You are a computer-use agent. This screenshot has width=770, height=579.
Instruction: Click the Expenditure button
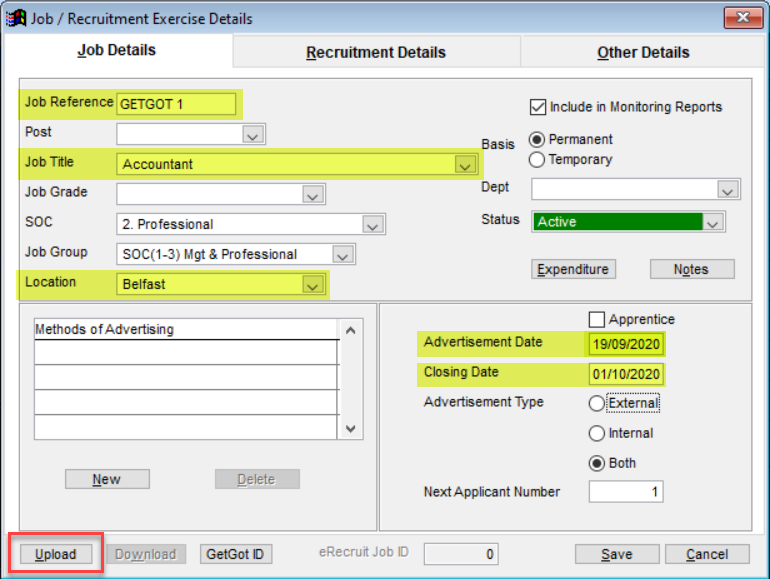click(573, 269)
